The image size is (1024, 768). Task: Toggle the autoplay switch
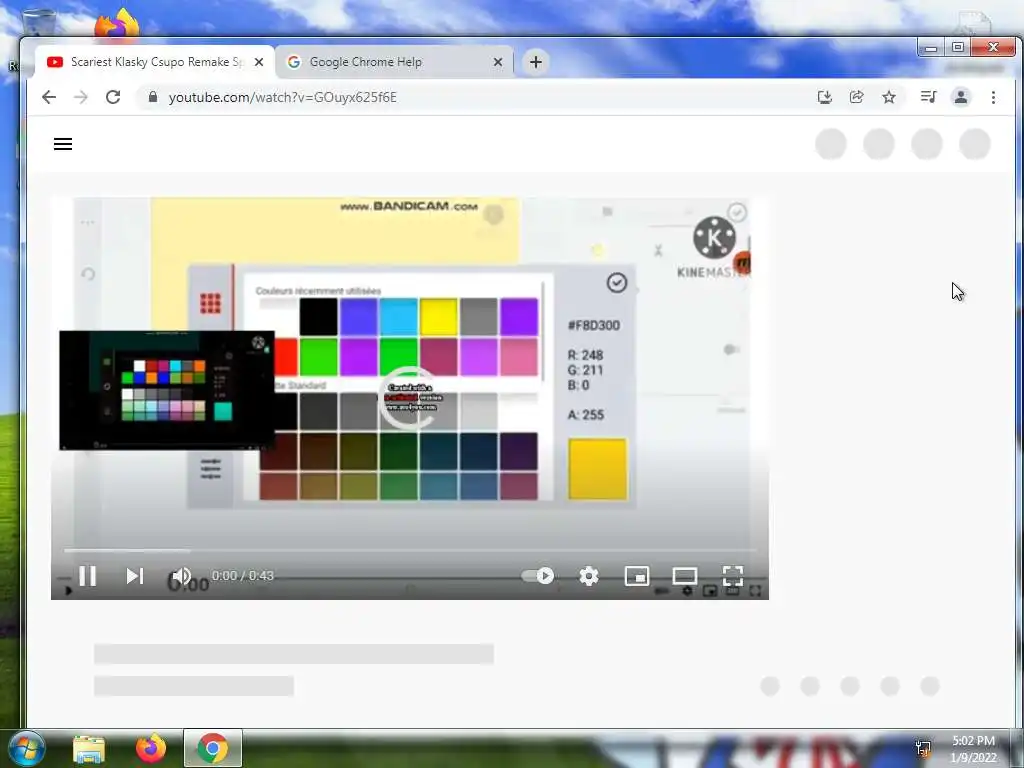537,575
